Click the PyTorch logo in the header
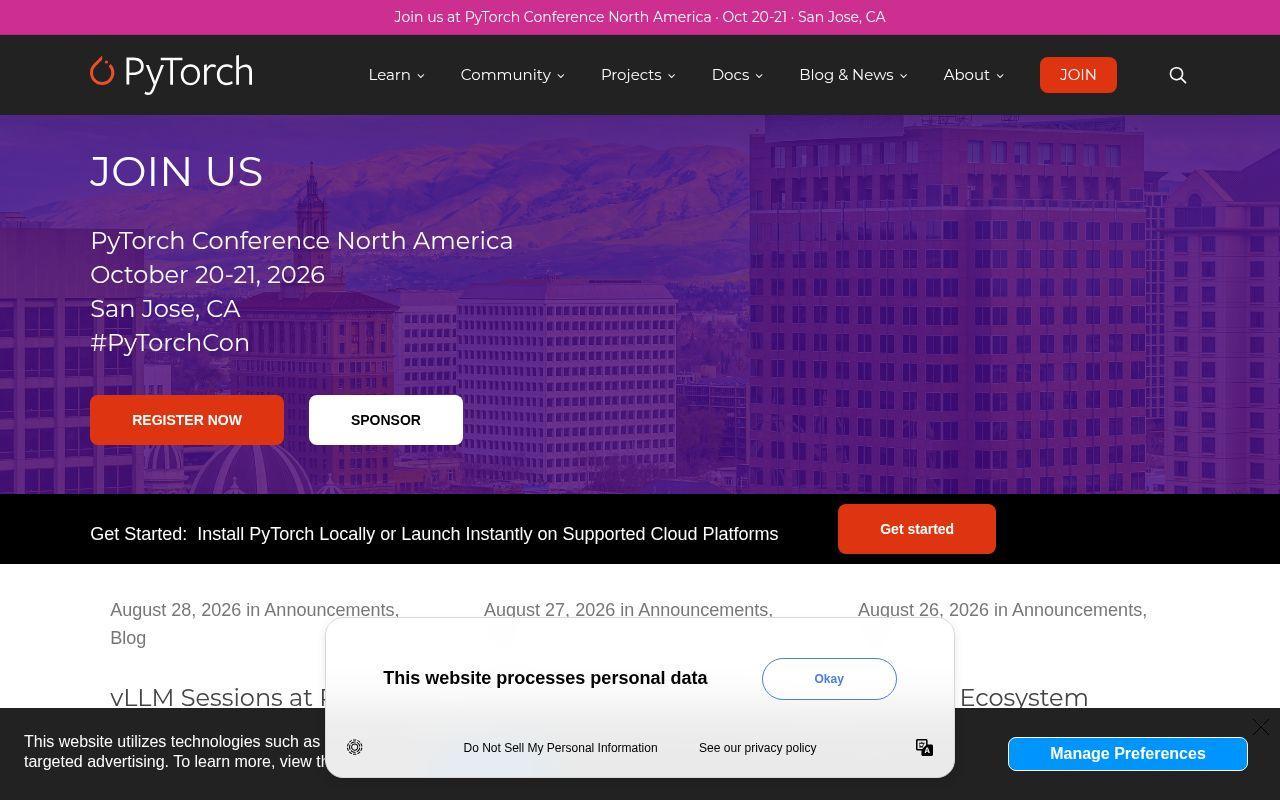Screen dimensions: 1280x800 (171, 73)
